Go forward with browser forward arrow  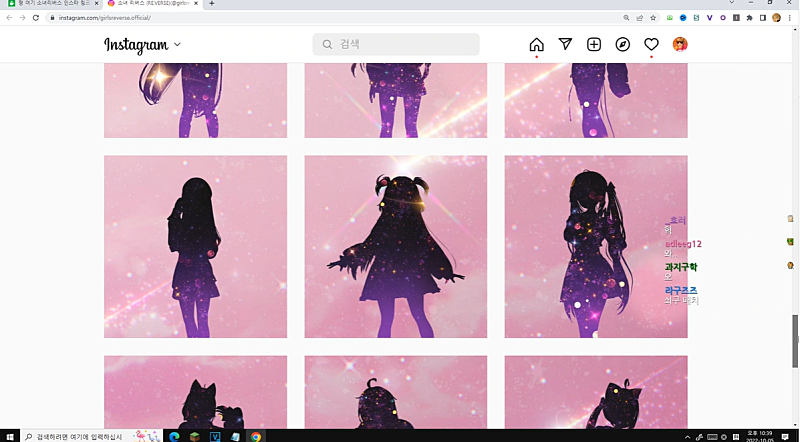coord(22,17)
